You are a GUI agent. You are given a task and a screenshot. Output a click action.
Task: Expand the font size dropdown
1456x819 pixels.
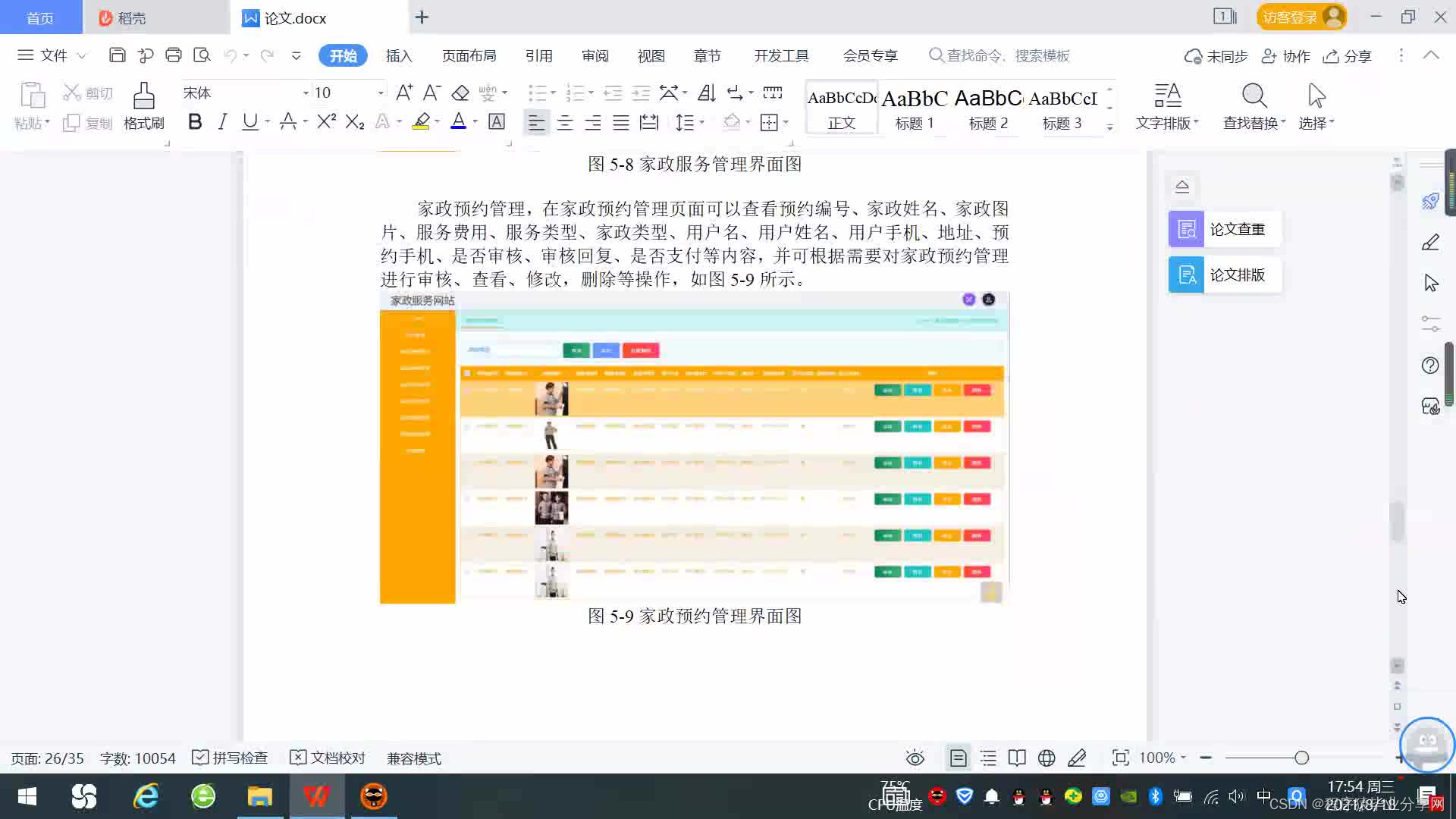[x=381, y=93]
